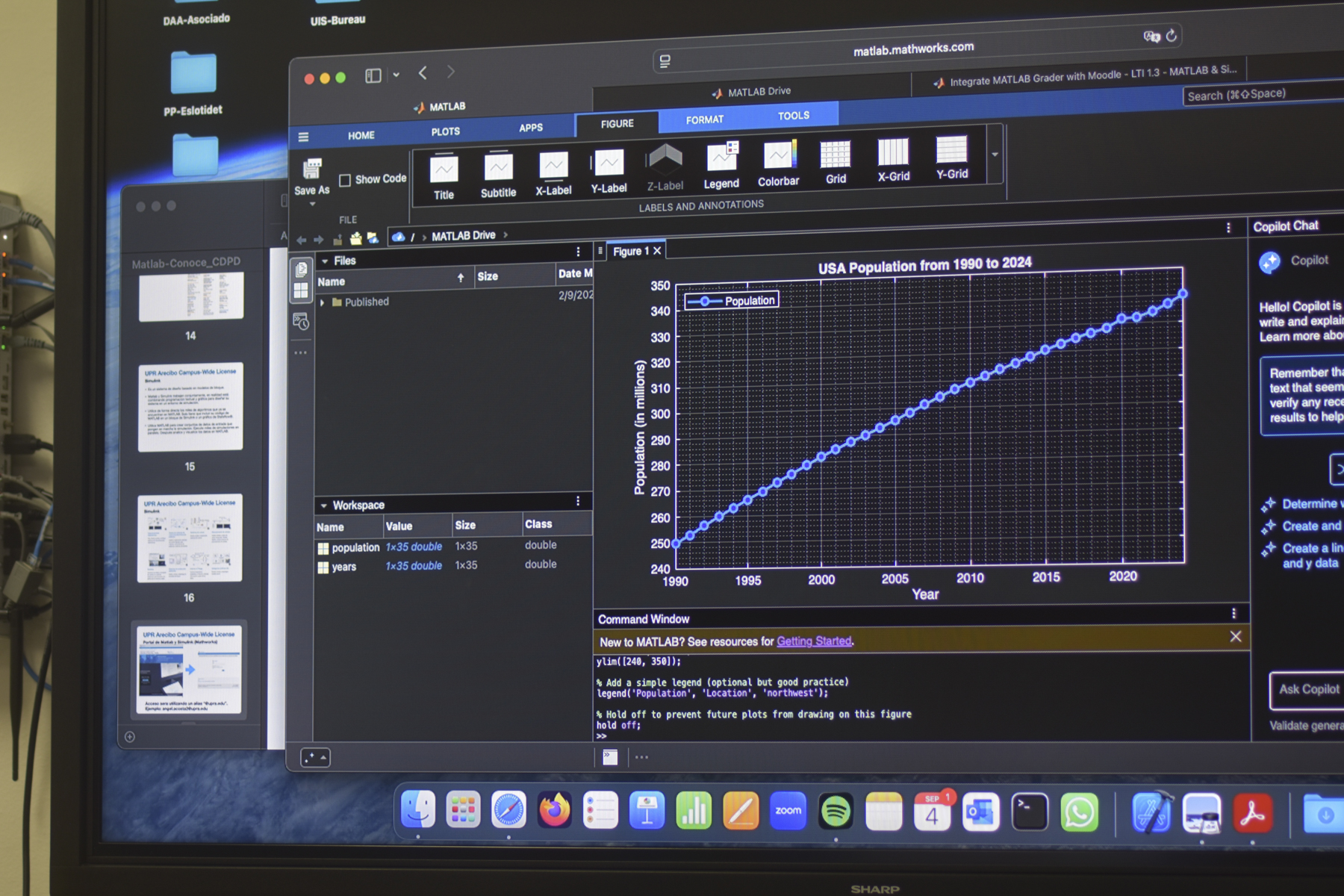Open the command history sidebar icon
The width and height of the screenshot is (1344, 896).
tap(301, 322)
